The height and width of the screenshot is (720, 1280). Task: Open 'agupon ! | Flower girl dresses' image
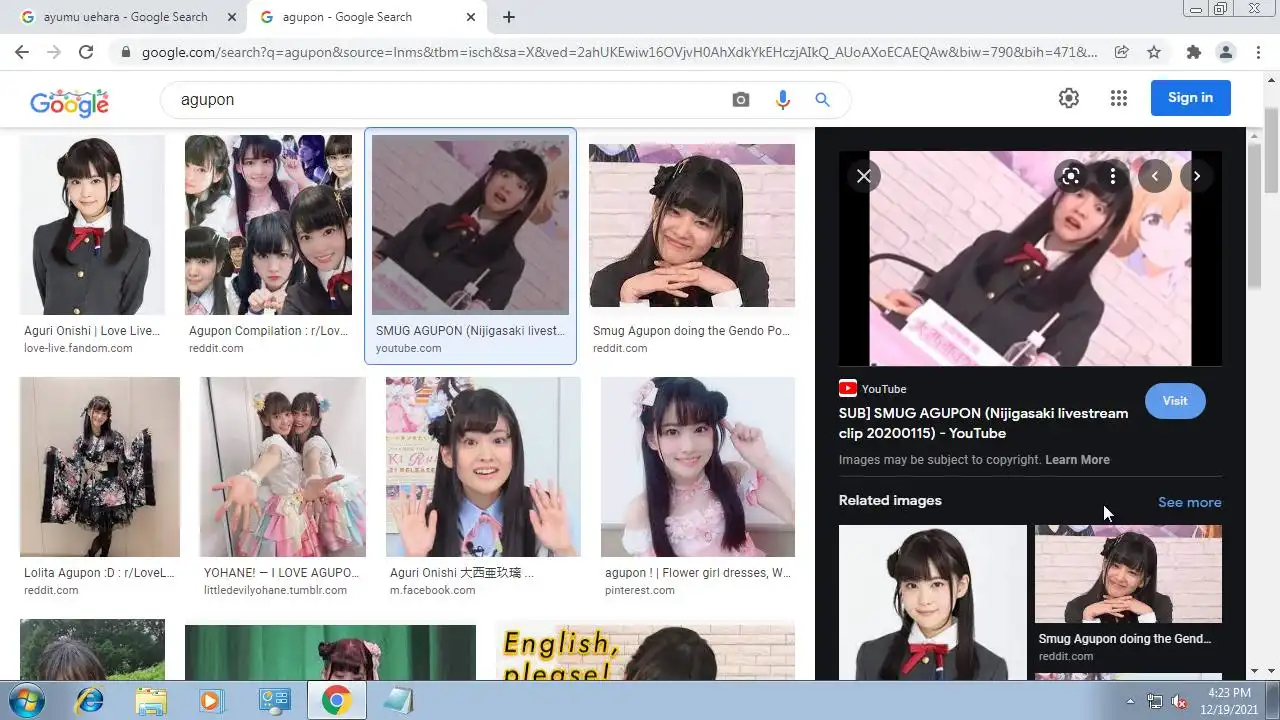698,467
